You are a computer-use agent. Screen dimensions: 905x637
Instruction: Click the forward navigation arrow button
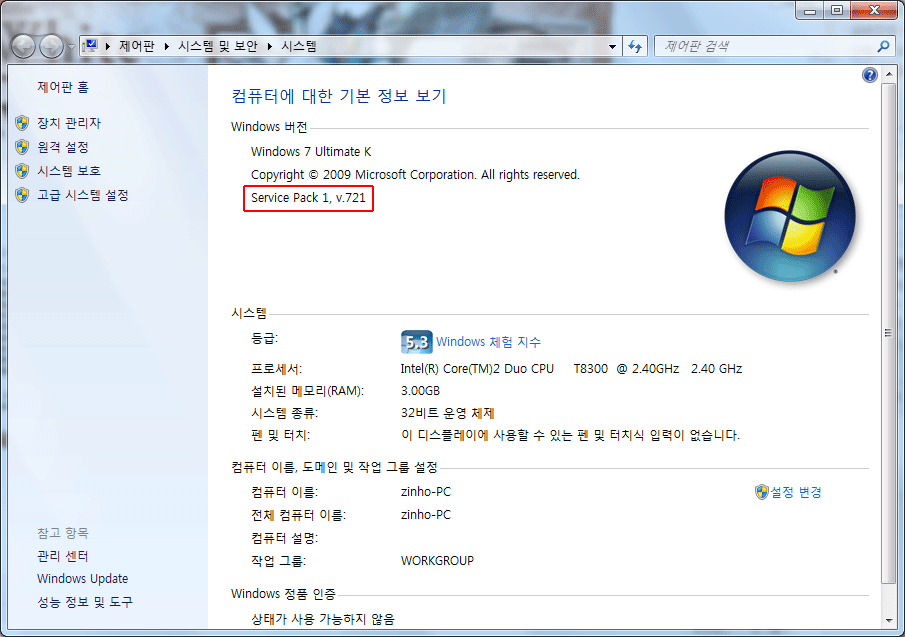pyautogui.click(x=51, y=46)
